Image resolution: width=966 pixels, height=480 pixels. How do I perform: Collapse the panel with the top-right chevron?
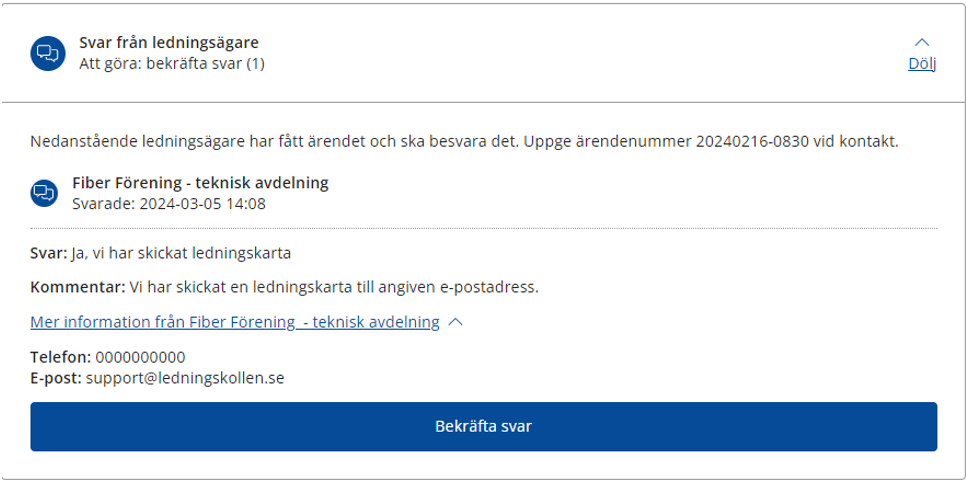pyautogui.click(x=922, y=42)
